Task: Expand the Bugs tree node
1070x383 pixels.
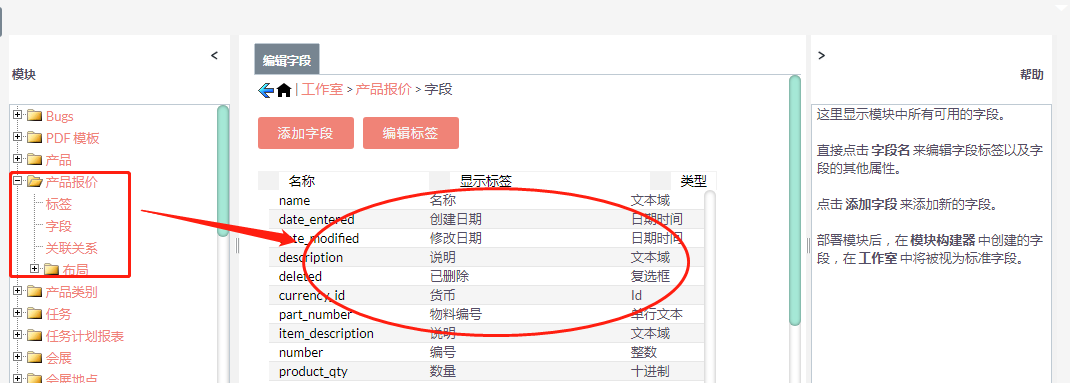Action: point(18,116)
